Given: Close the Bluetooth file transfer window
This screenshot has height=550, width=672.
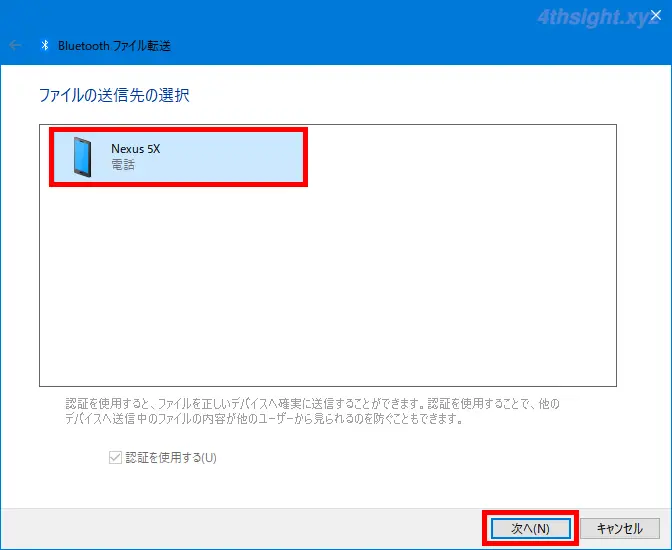Looking at the screenshot, I should pyautogui.click(x=656, y=15).
